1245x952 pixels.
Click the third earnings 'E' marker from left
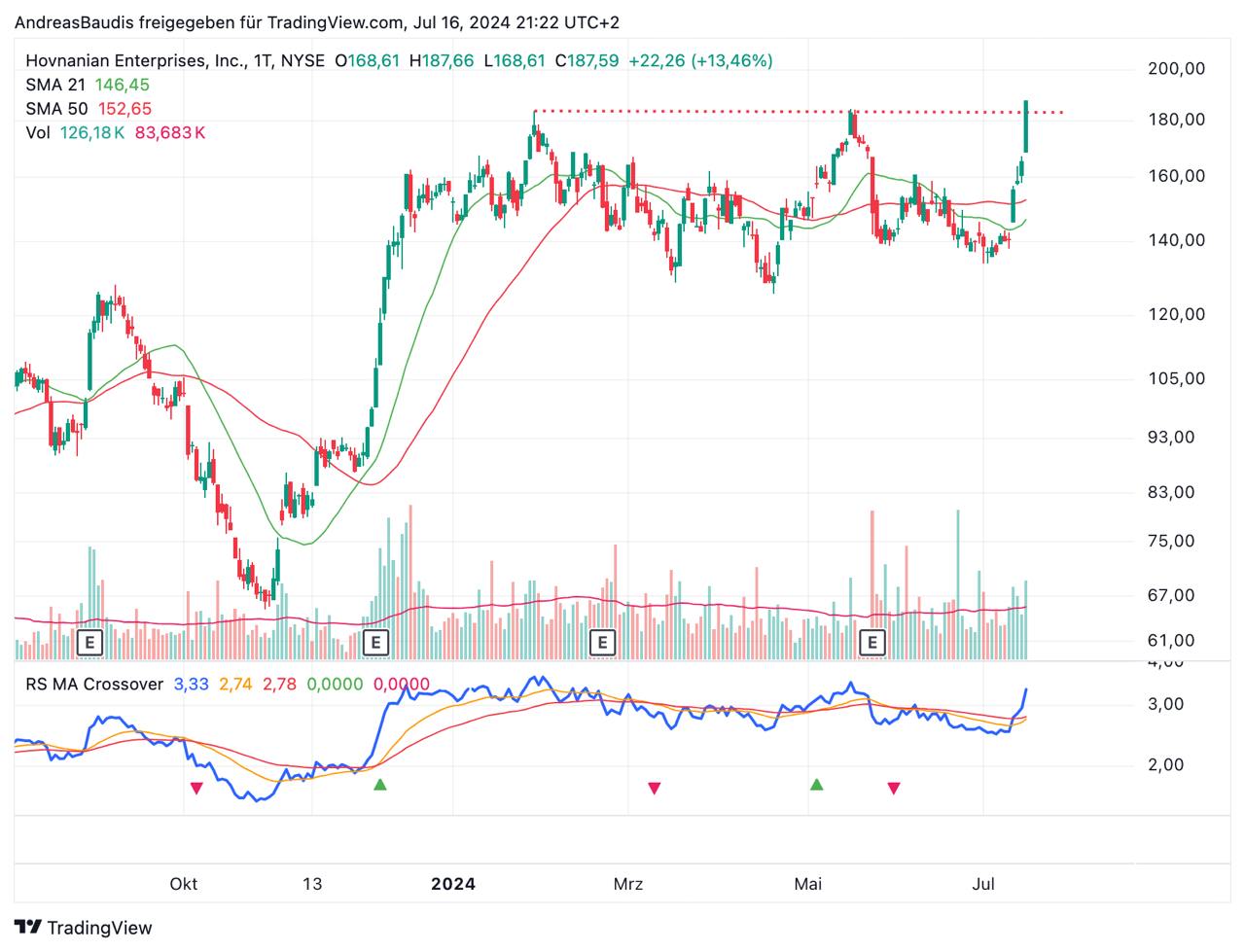coord(603,642)
